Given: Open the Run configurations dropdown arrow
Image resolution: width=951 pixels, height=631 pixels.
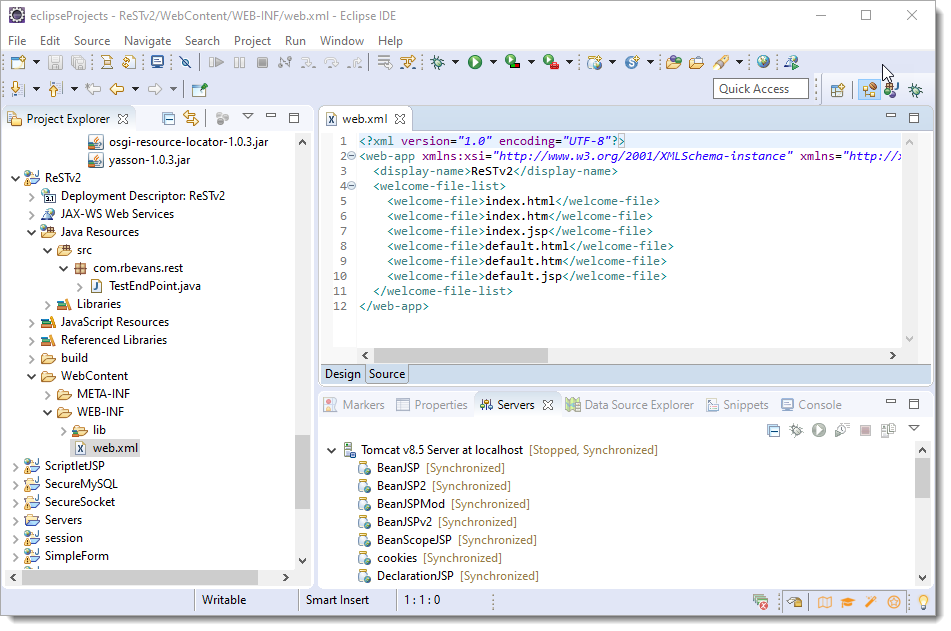Looking at the screenshot, I should tap(492, 62).
